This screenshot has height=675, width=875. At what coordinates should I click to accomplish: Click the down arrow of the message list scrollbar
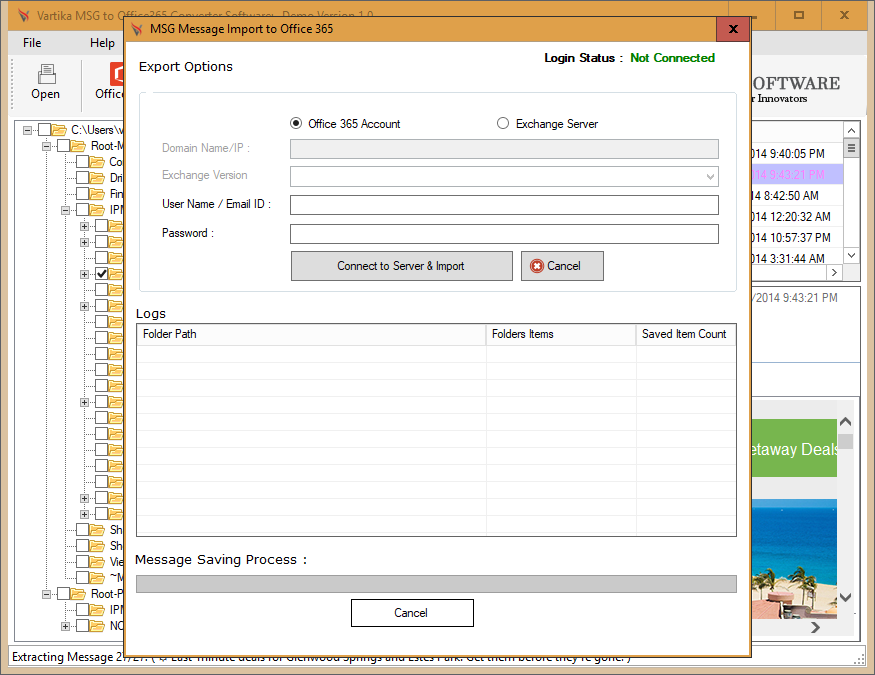[x=851, y=255]
